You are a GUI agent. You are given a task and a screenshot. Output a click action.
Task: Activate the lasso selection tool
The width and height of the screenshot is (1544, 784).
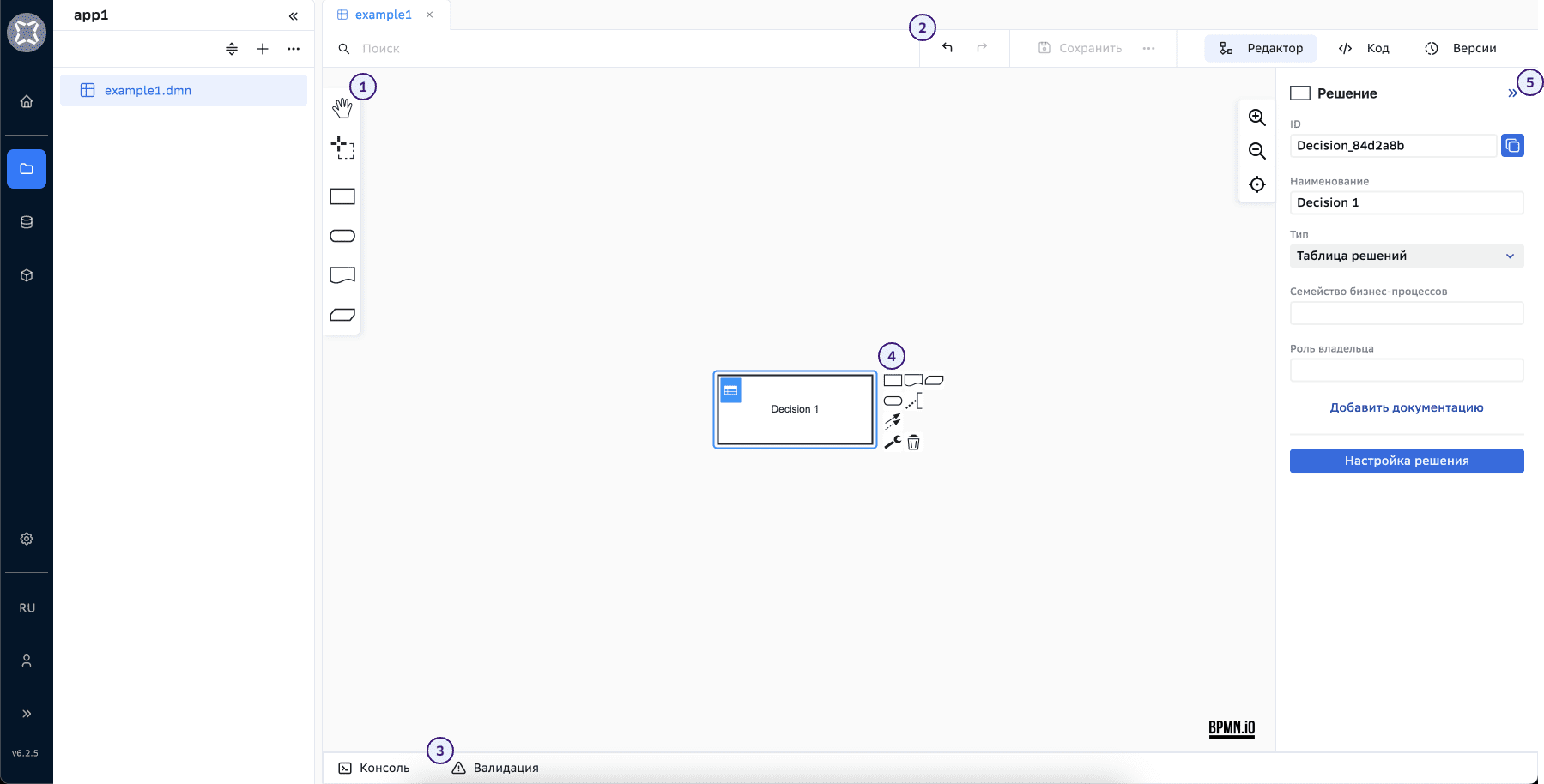[342, 148]
